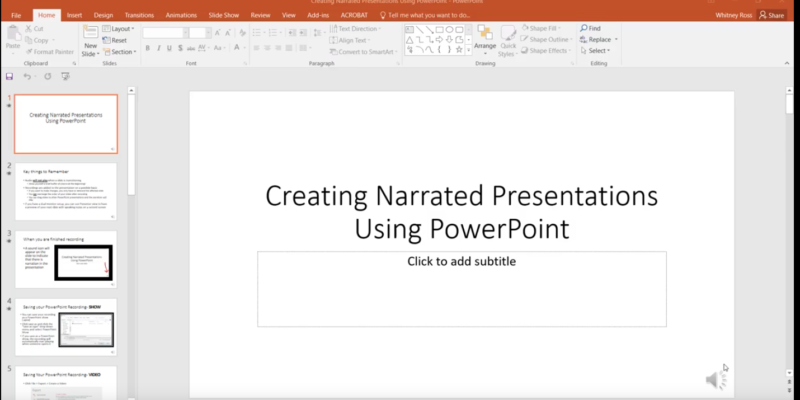The width and height of the screenshot is (800, 400).
Task: Select slide 3 thumbnail, When you are finished recording
Action: click(x=64, y=258)
